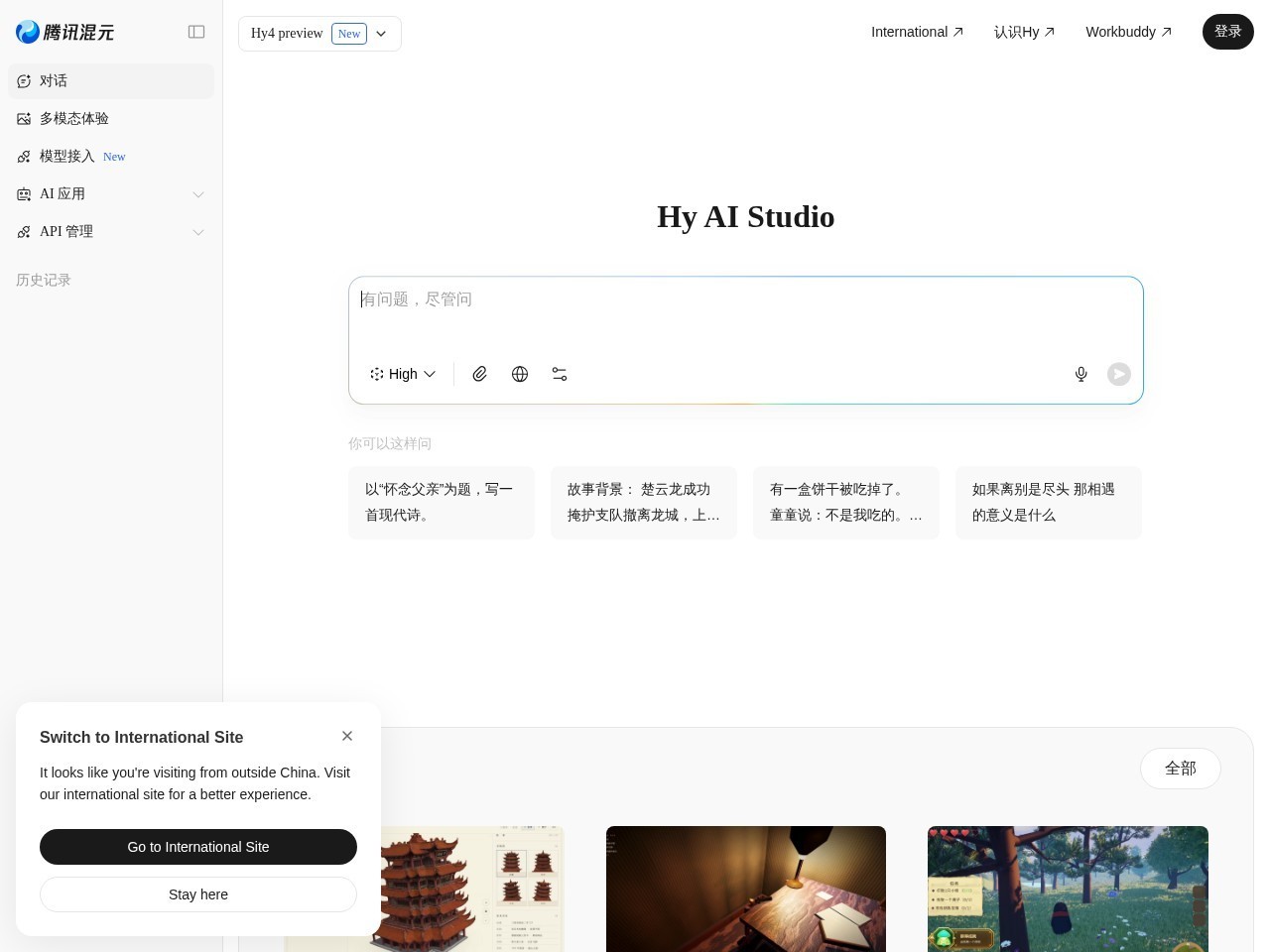Image resolution: width=1270 pixels, height=952 pixels.
Task: Click the Hy AI Studio heading
Action: click(x=746, y=216)
